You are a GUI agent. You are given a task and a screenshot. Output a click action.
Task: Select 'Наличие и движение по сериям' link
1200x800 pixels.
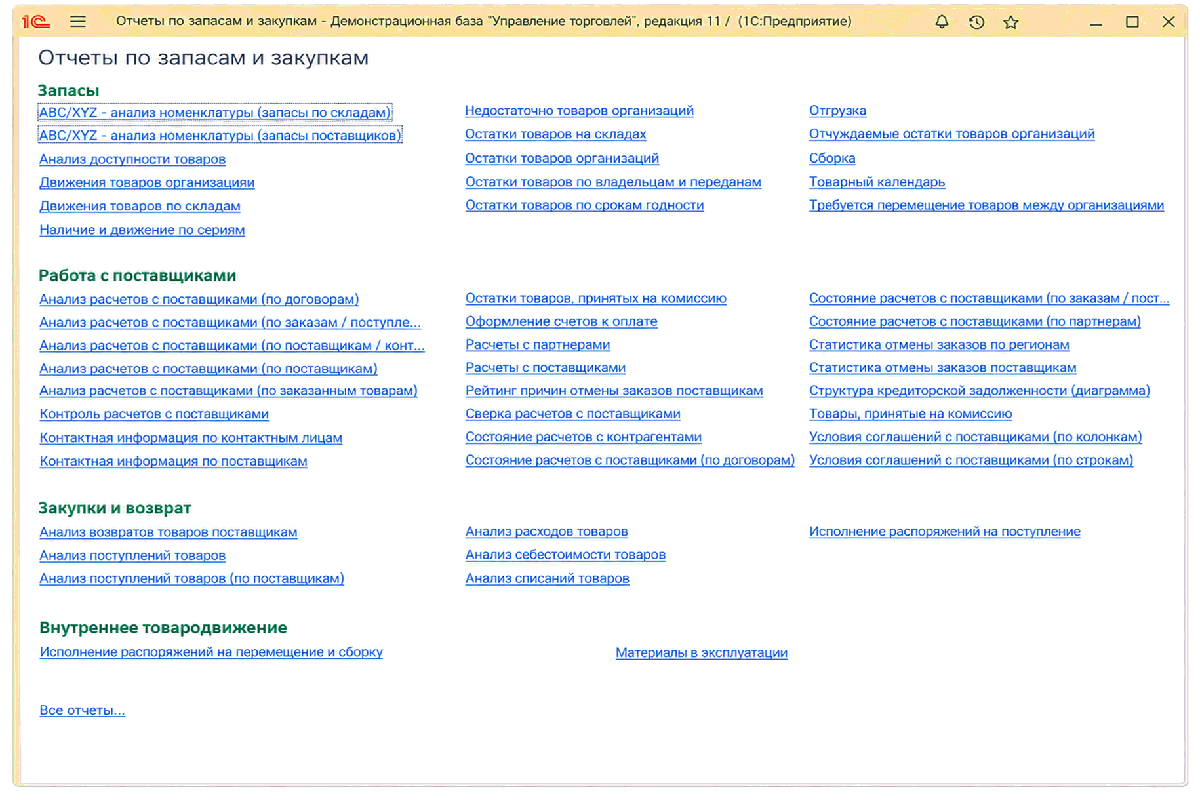(x=142, y=230)
